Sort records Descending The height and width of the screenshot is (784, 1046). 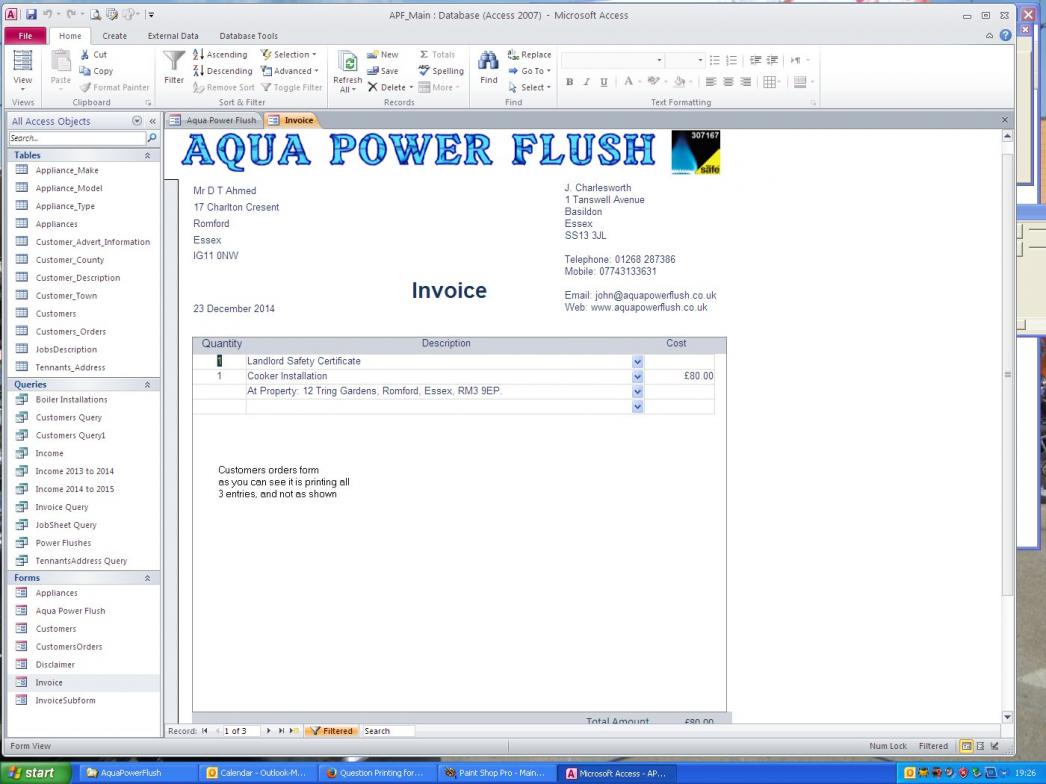pyautogui.click(x=223, y=71)
